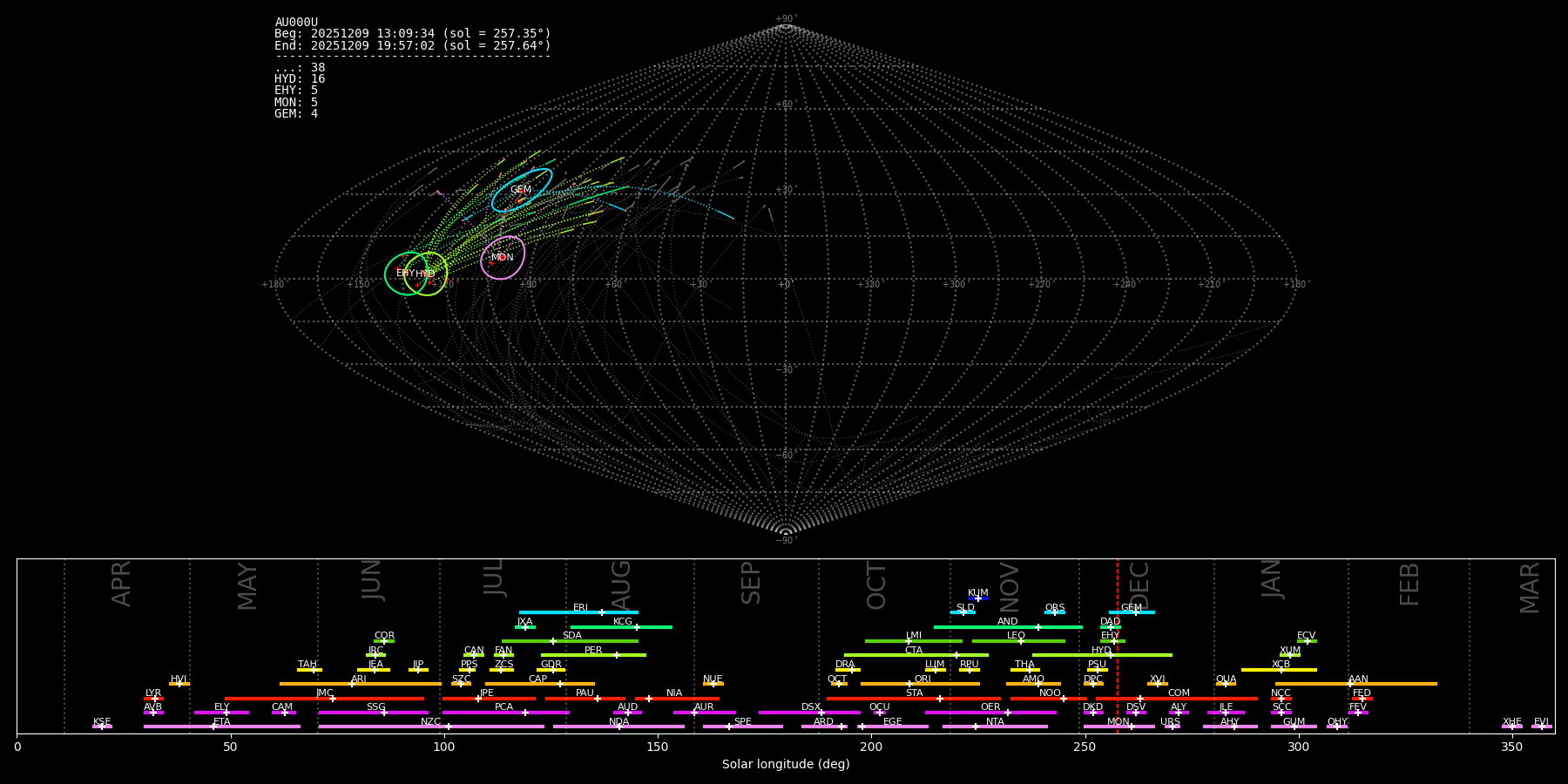Click the AND green bar
Viewport: 1568px width, 784px height.
pos(1008,627)
